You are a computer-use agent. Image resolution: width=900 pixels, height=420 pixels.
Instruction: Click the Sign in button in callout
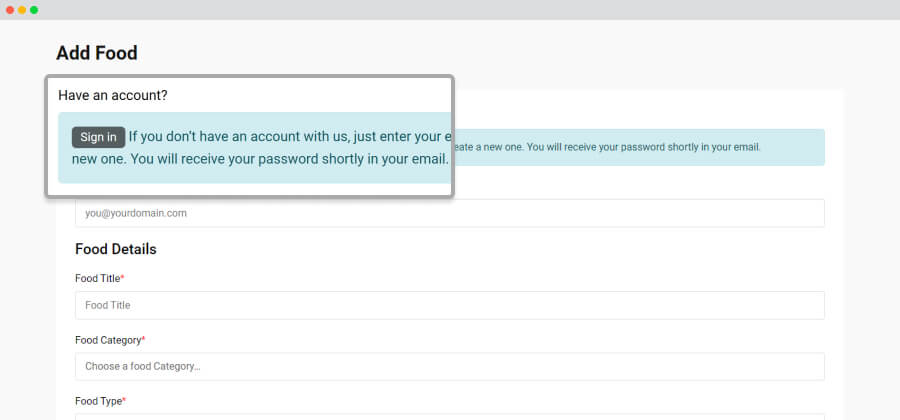point(98,137)
